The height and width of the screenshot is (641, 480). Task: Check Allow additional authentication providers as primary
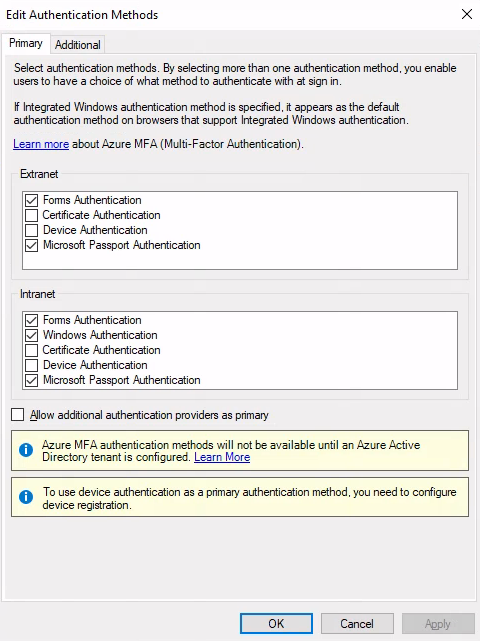coord(18,415)
